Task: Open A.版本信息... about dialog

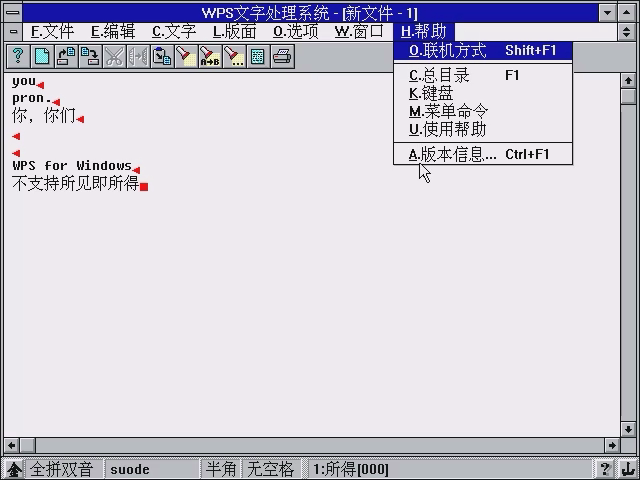Action: tap(483, 154)
